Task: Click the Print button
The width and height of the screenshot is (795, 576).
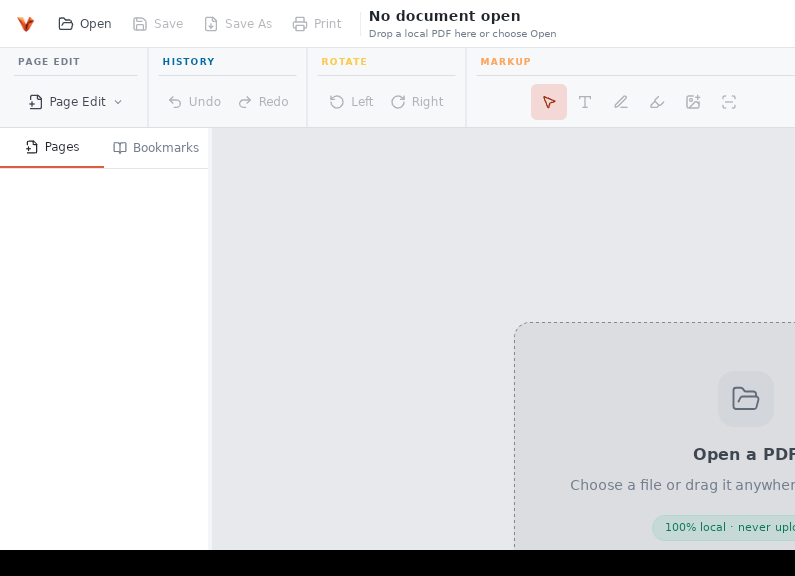Action: pyautogui.click(x=317, y=24)
